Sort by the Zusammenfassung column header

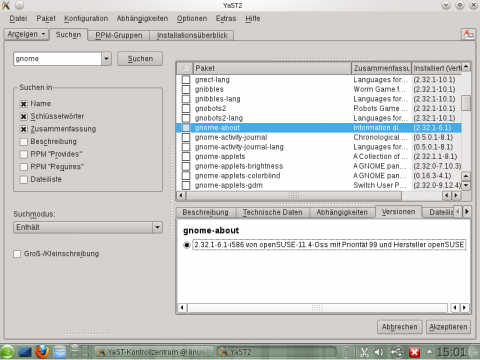coord(381,68)
